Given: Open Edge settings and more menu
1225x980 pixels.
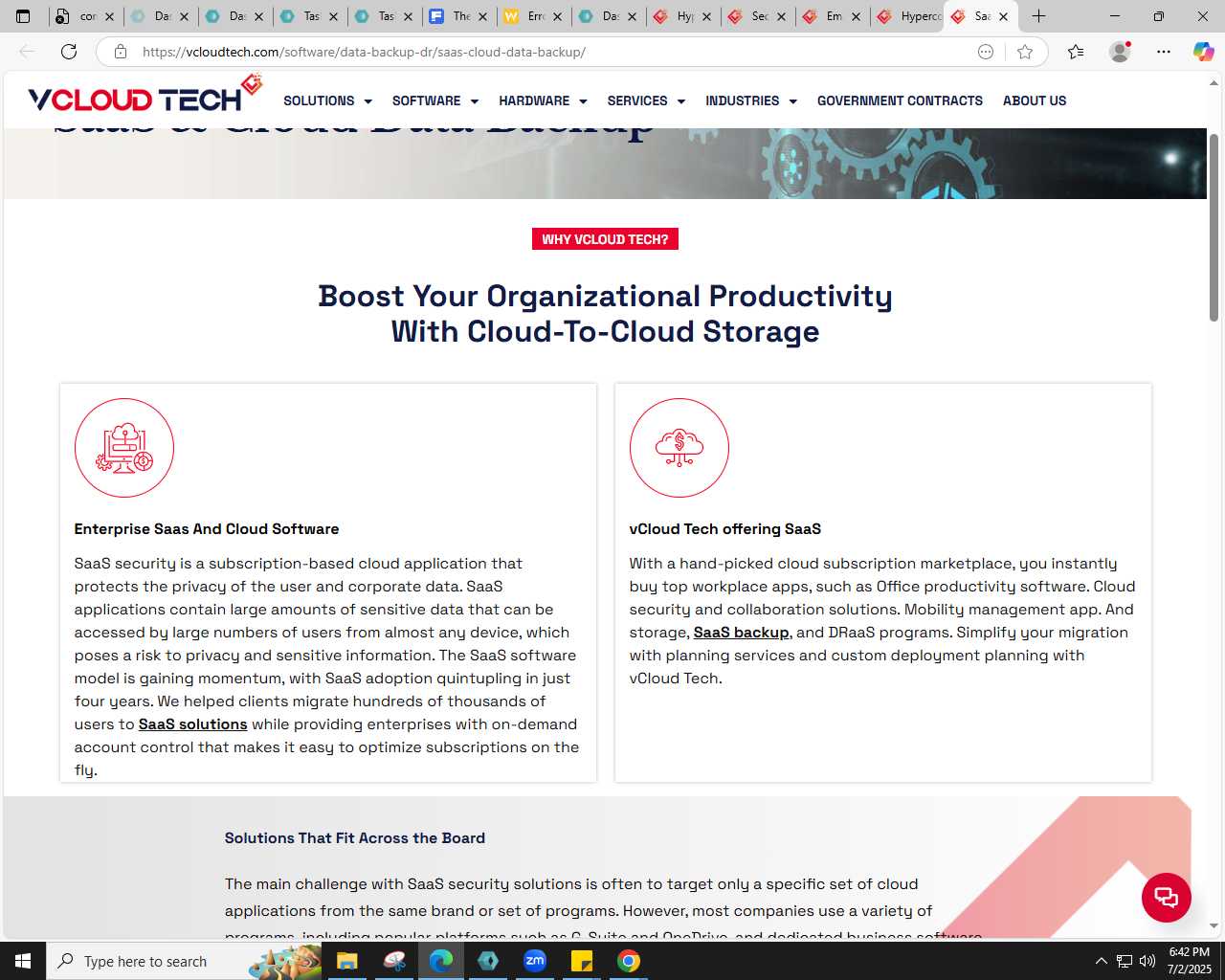Looking at the screenshot, I should [x=1164, y=52].
